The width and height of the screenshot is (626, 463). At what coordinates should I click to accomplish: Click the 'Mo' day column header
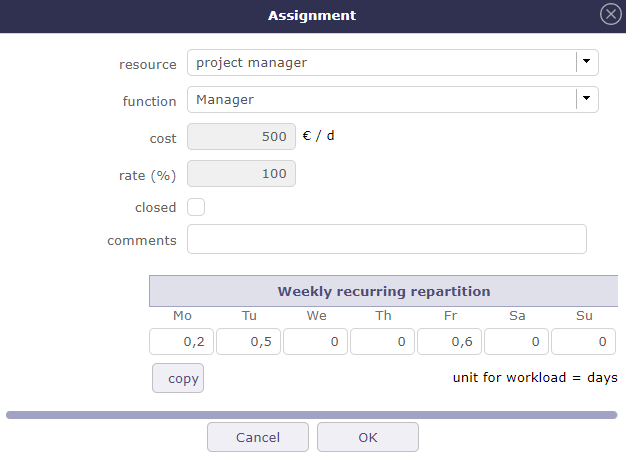tap(182, 316)
